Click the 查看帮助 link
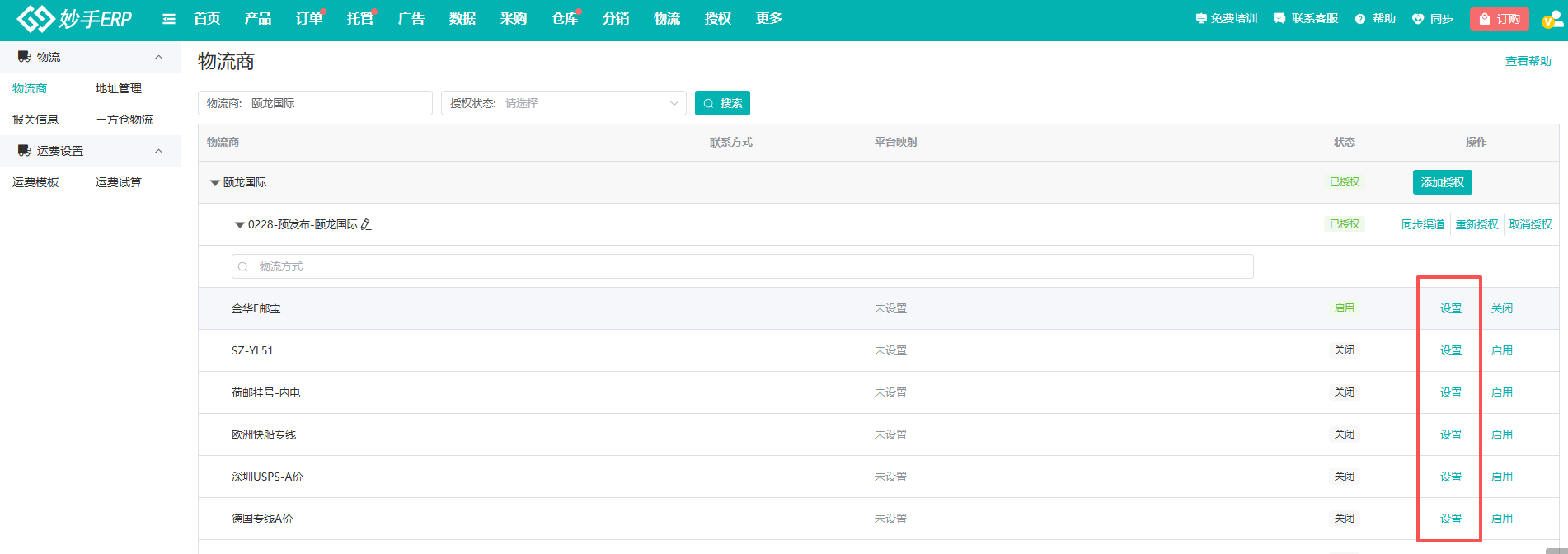This screenshot has height=554, width=1568. pos(1528,61)
